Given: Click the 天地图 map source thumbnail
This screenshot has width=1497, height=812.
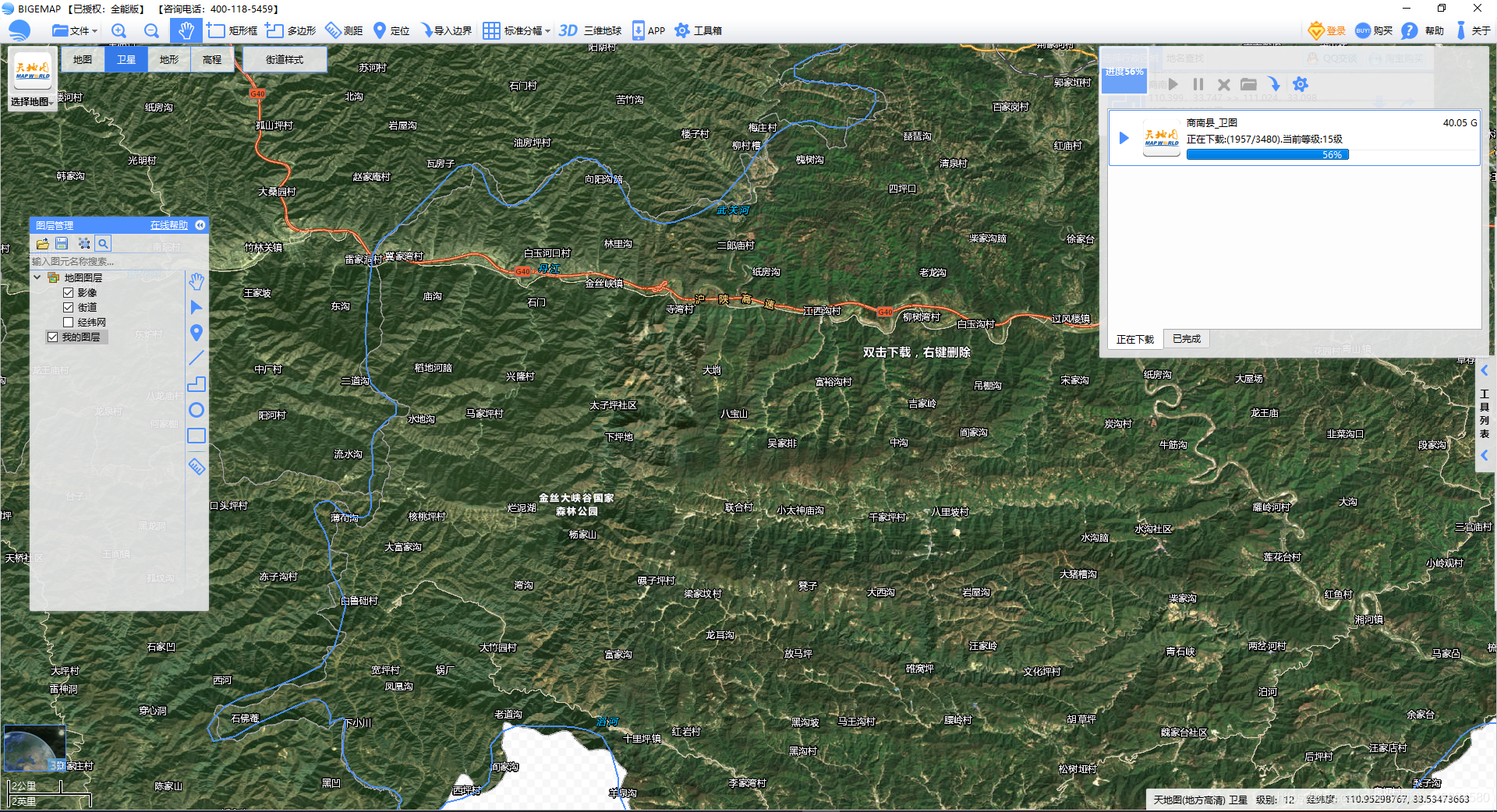Looking at the screenshot, I should (x=33, y=72).
